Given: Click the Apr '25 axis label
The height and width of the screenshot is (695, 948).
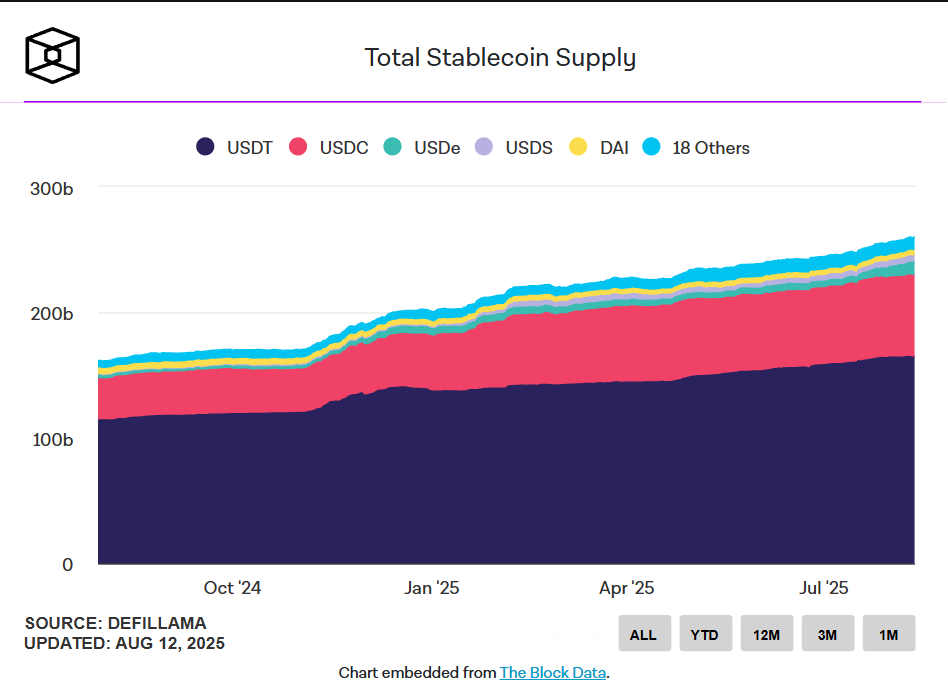Looking at the screenshot, I should pyautogui.click(x=627, y=588).
